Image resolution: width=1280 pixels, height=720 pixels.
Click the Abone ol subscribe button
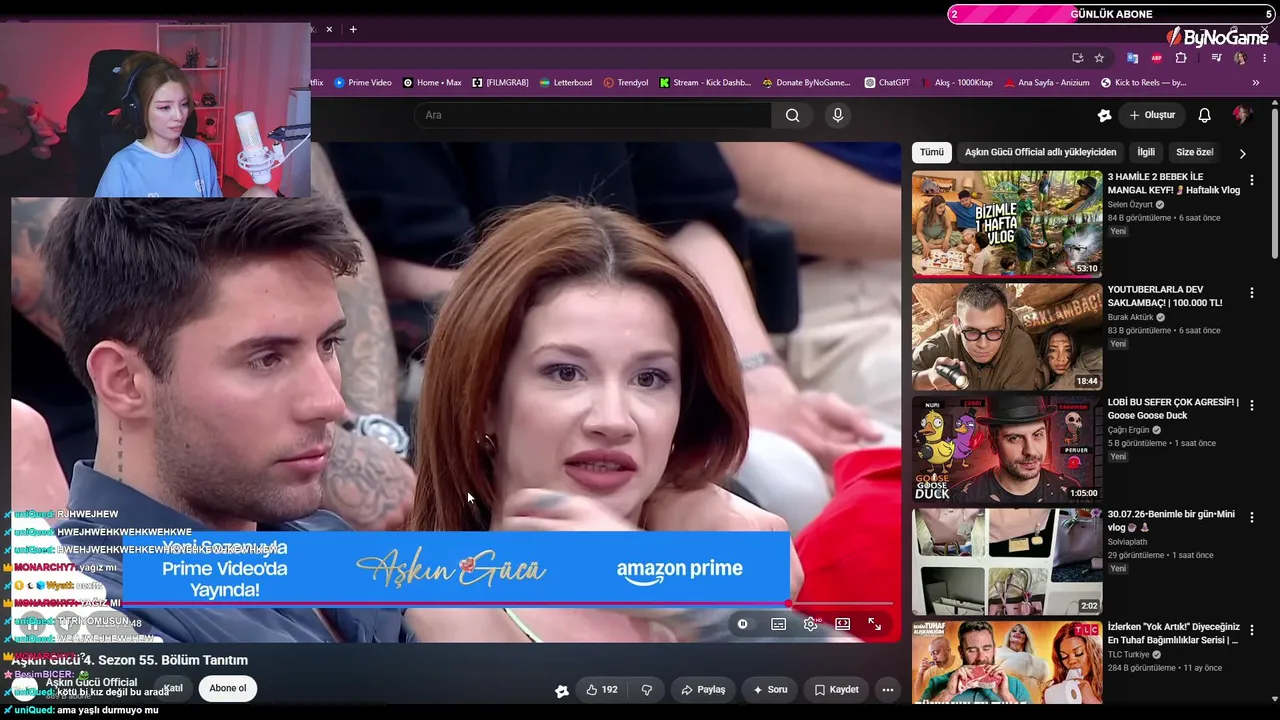click(228, 688)
